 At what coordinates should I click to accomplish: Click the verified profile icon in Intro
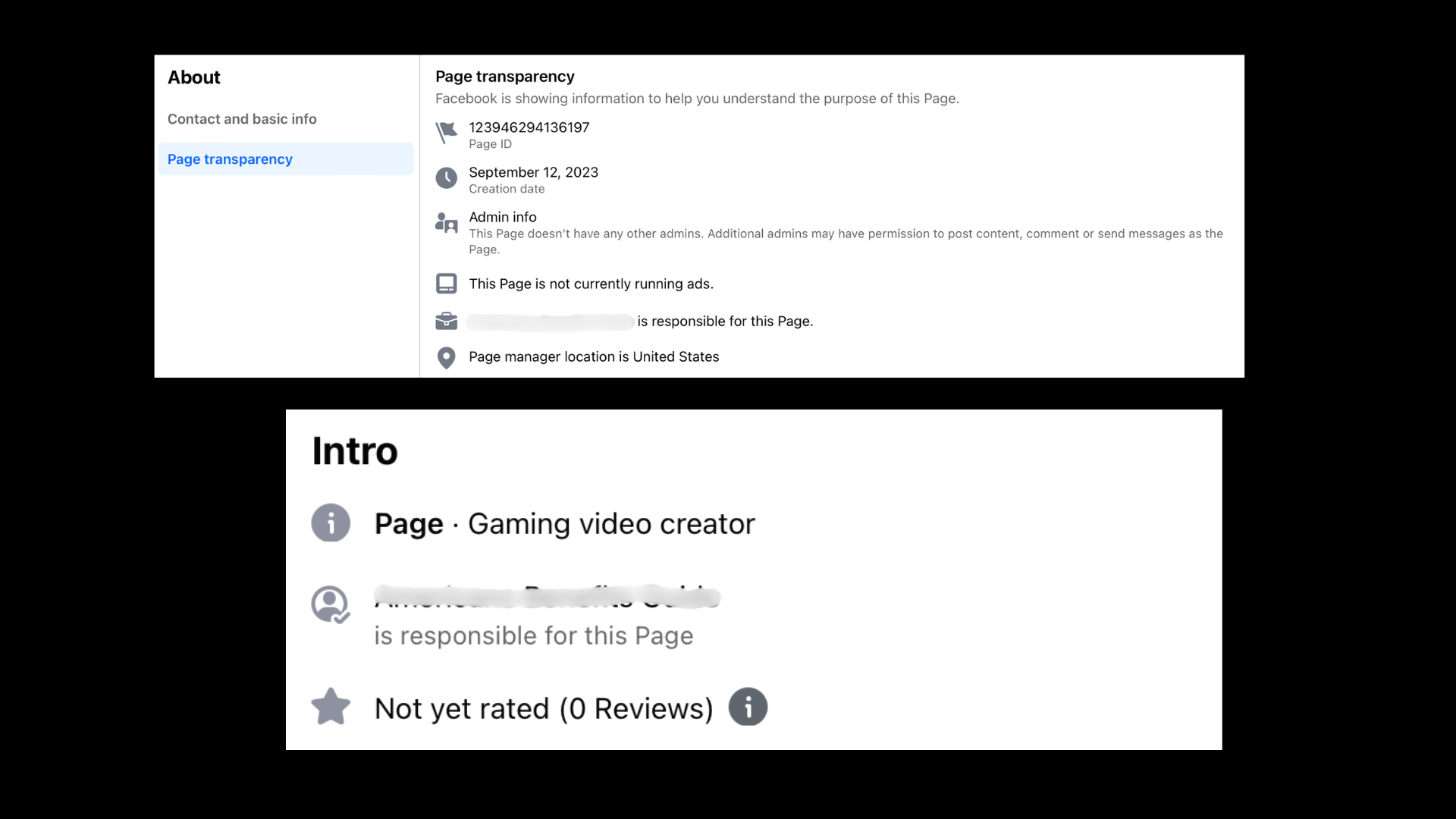click(331, 604)
